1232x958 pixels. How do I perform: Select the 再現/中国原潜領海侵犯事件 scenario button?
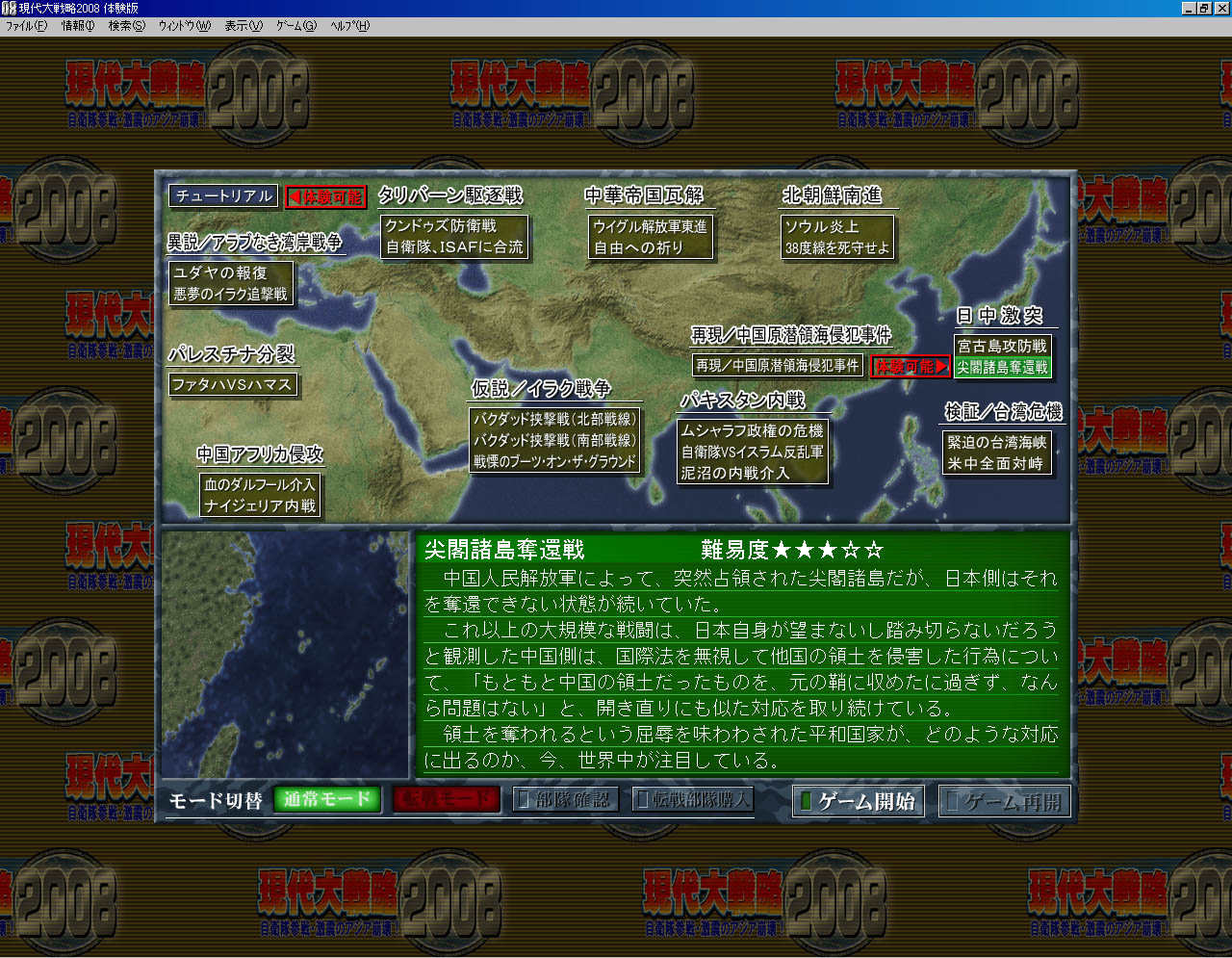[x=778, y=366]
